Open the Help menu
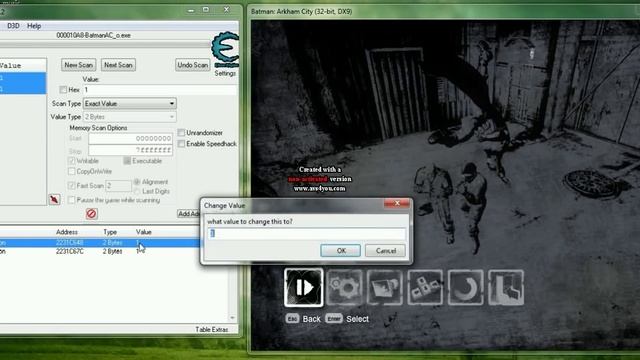Screen dimensions: 640x360 [34, 26]
